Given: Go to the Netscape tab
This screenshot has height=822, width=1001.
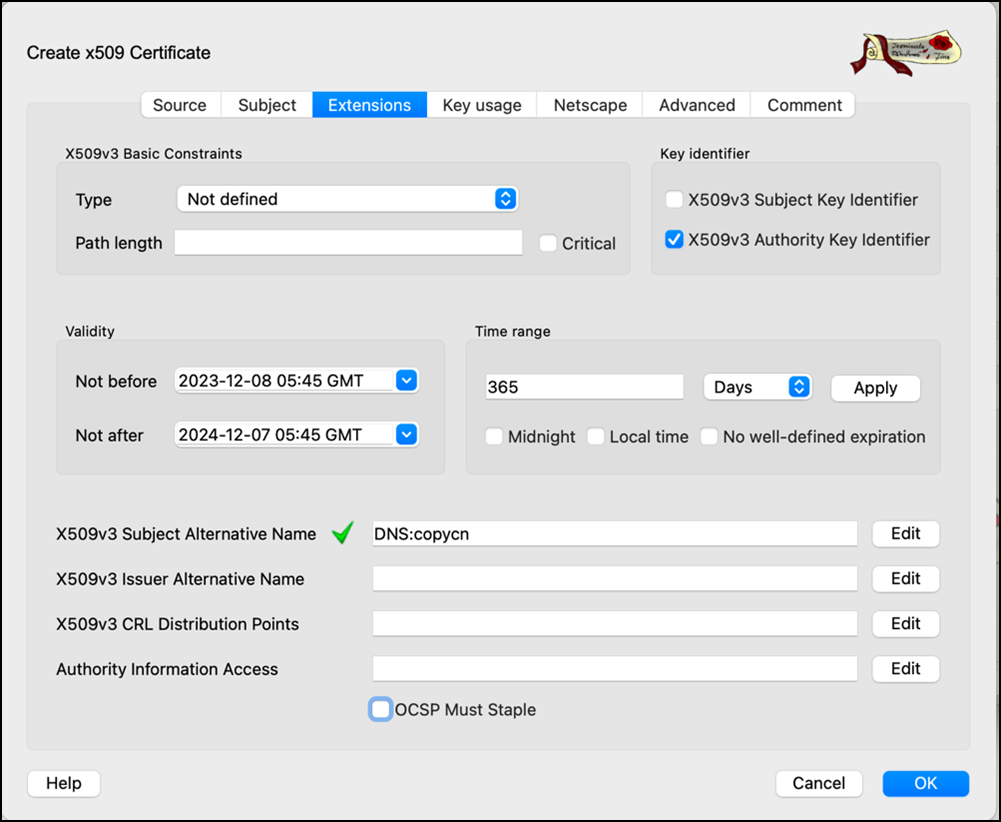Looking at the screenshot, I should click(590, 105).
